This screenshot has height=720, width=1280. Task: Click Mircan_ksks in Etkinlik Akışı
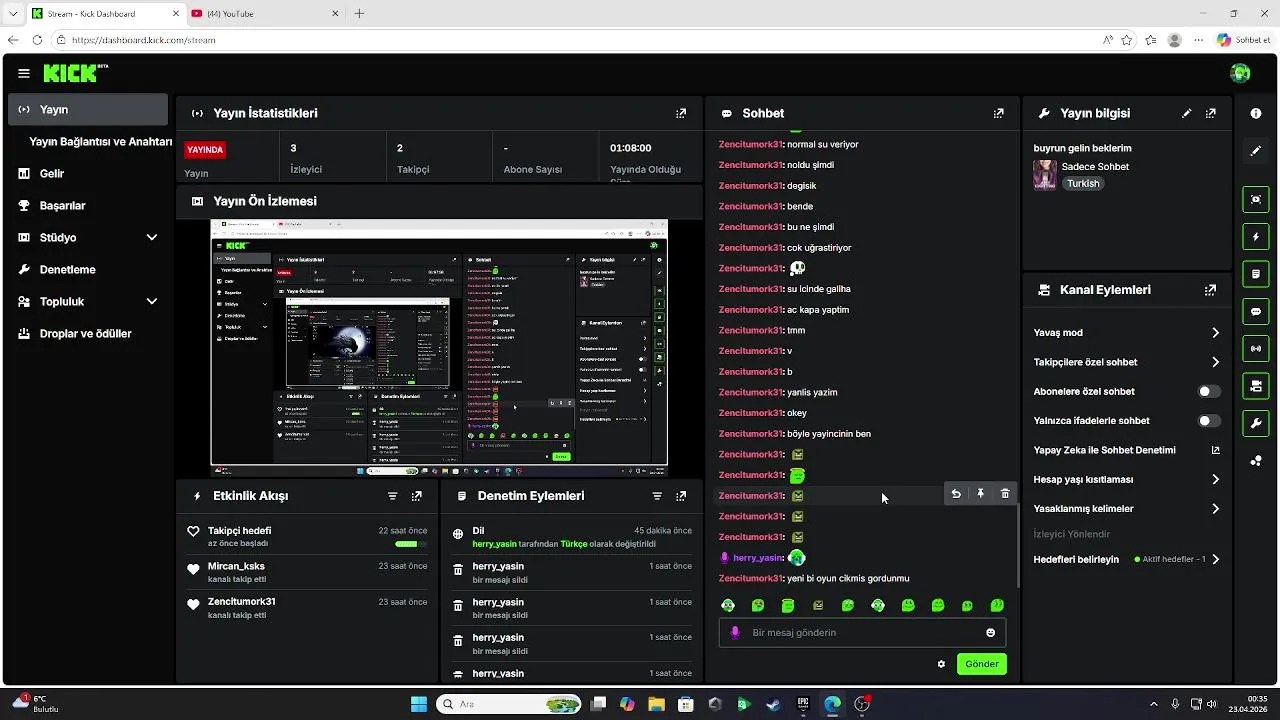pos(236,566)
